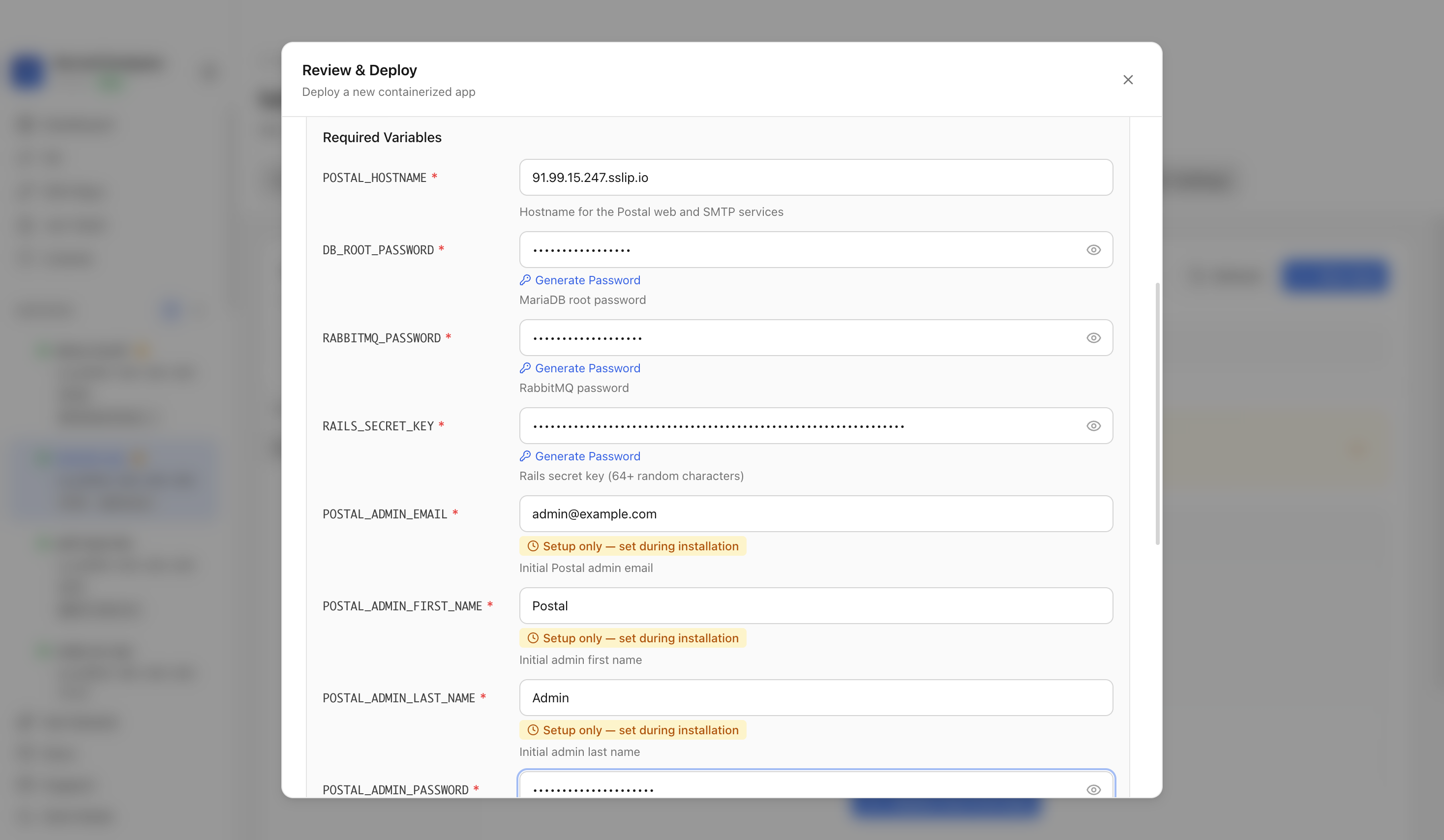Reveal the RABBITMQ_PASSWORD with eye icon
The width and height of the screenshot is (1444, 840).
pyautogui.click(x=1093, y=338)
